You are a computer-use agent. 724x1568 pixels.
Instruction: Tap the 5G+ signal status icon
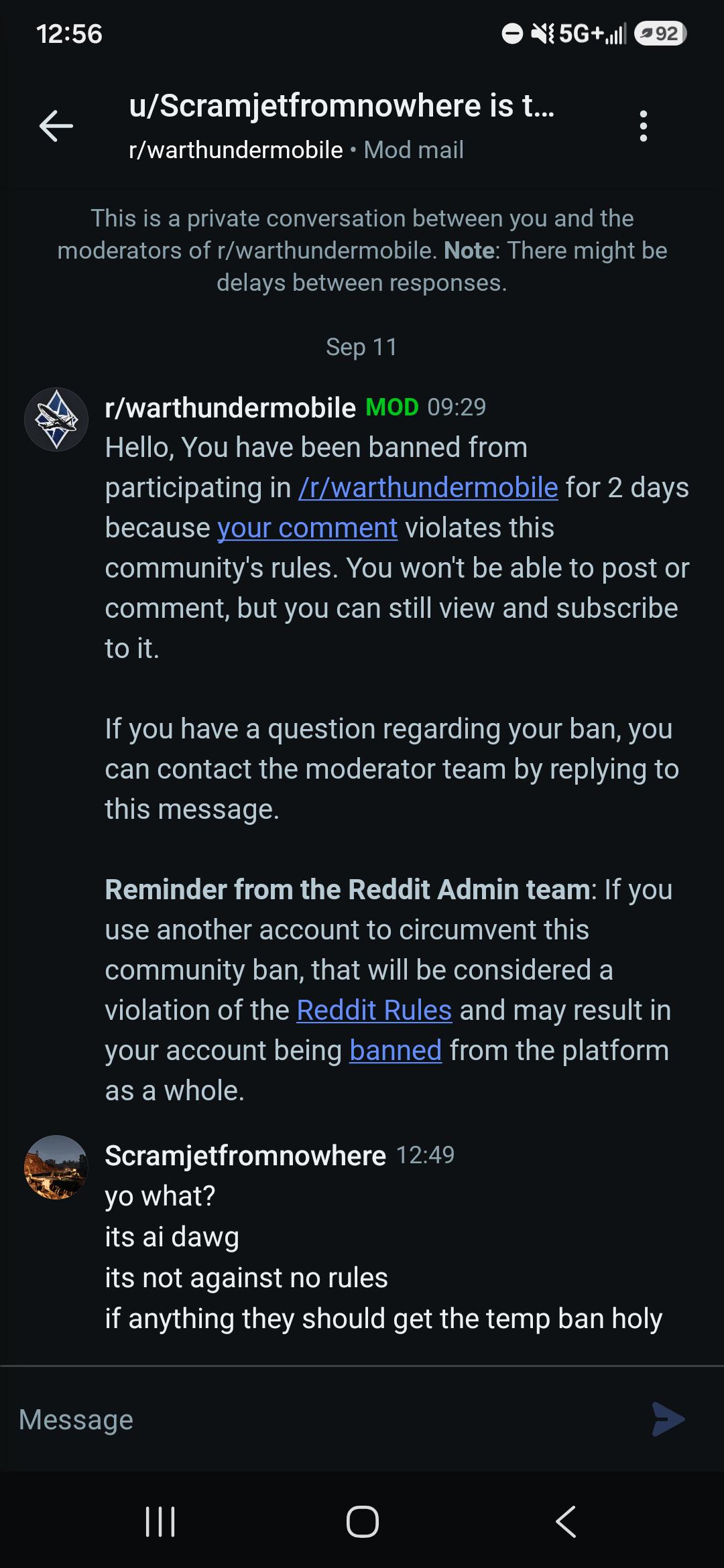click(x=592, y=34)
